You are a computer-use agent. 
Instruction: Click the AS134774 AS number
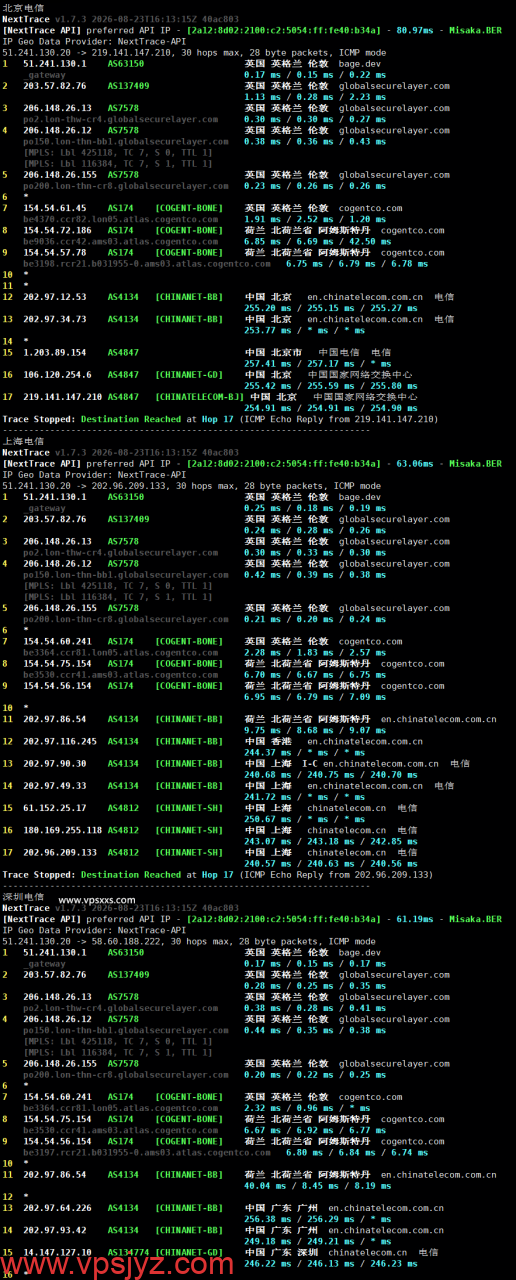pyautogui.click(x=128, y=1251)
